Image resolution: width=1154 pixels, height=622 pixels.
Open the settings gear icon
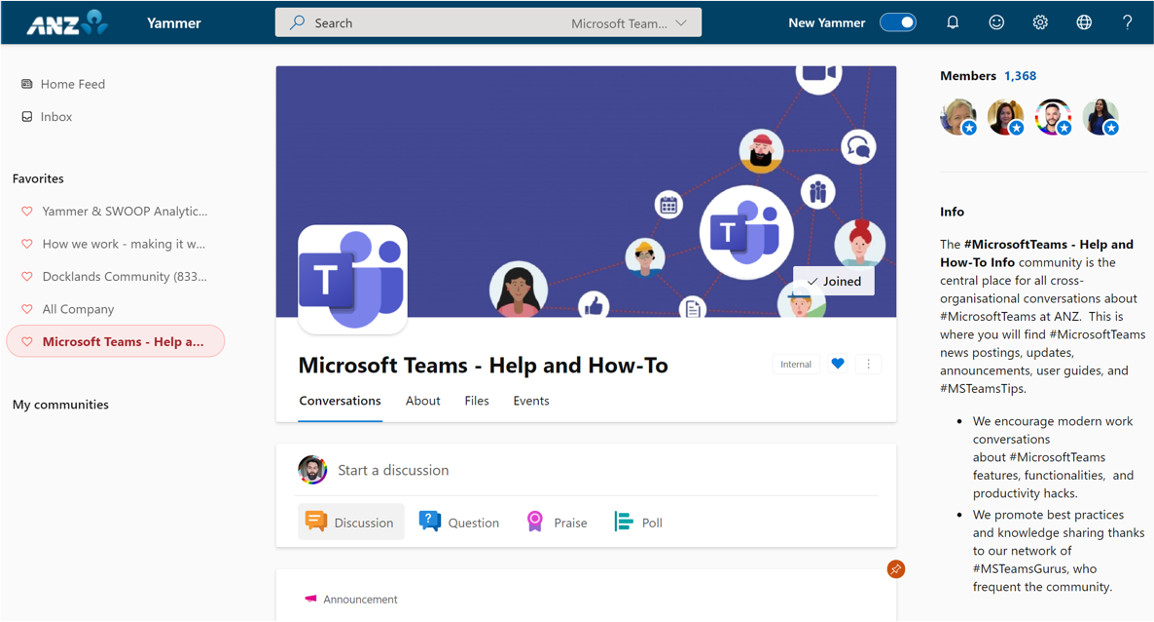tap(1040, 23)
